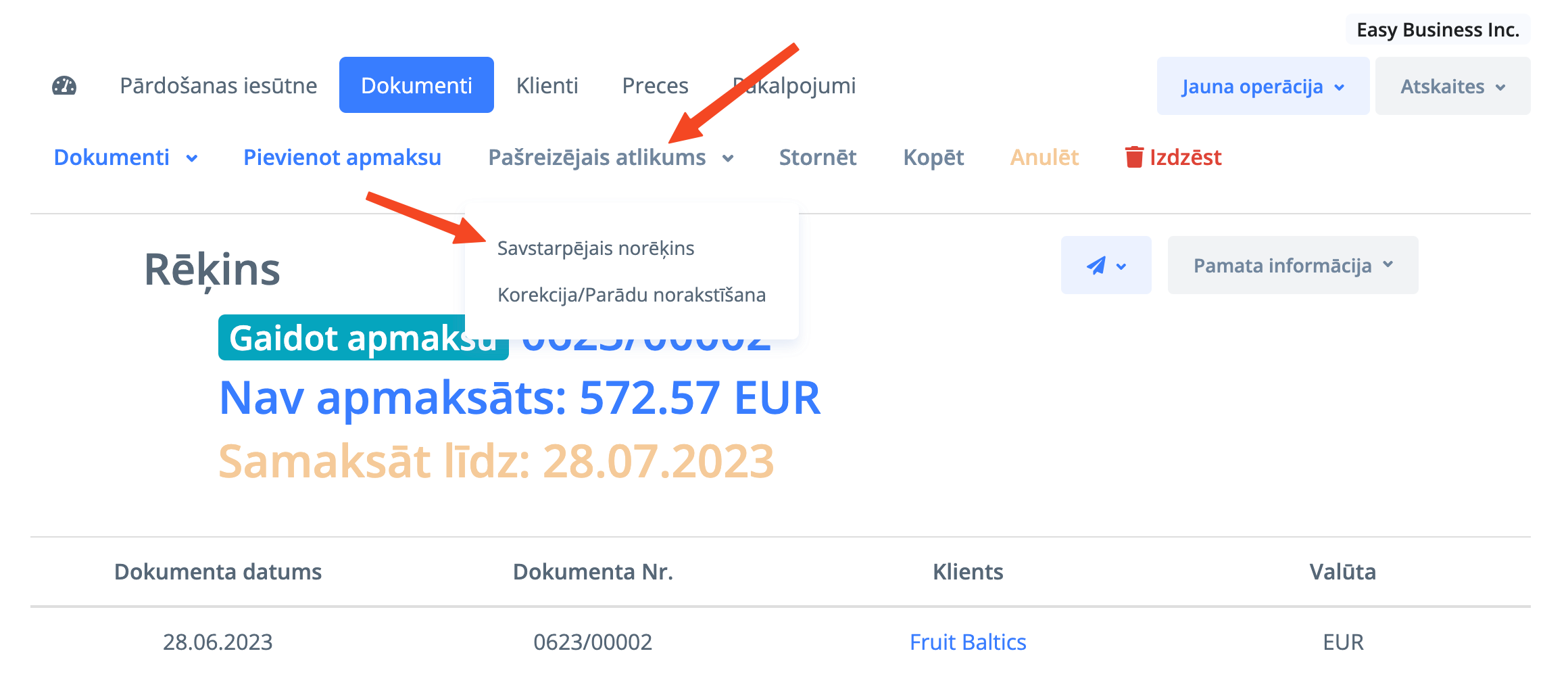Open the Pārdošanas iesūtne tab
The image size is (1568, 687).
click(218, 86)
